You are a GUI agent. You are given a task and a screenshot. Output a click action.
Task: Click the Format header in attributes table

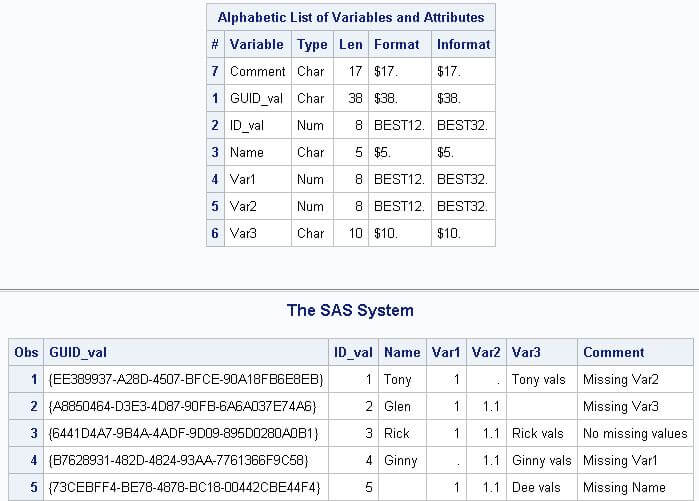397,44
